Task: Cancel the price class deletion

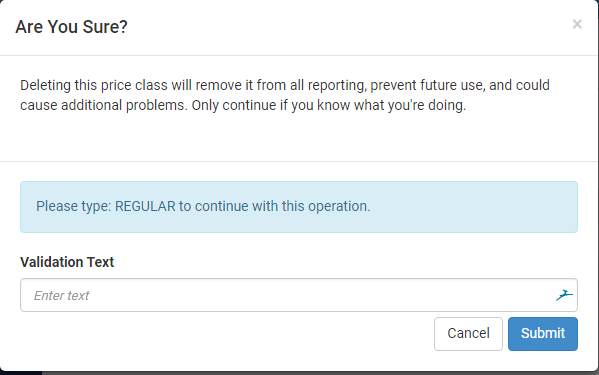Action: point(468,334)
